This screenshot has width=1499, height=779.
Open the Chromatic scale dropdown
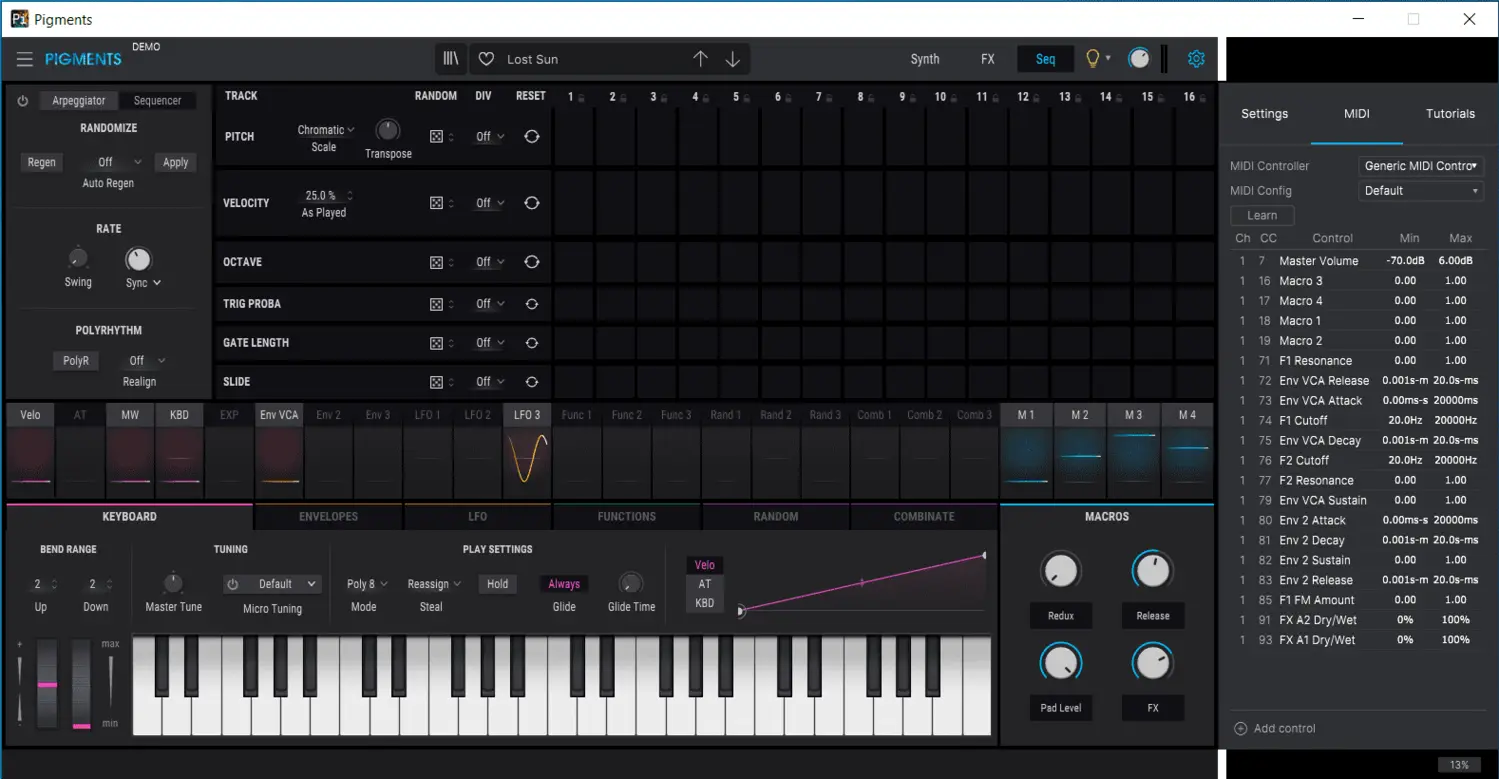[326, 130]
